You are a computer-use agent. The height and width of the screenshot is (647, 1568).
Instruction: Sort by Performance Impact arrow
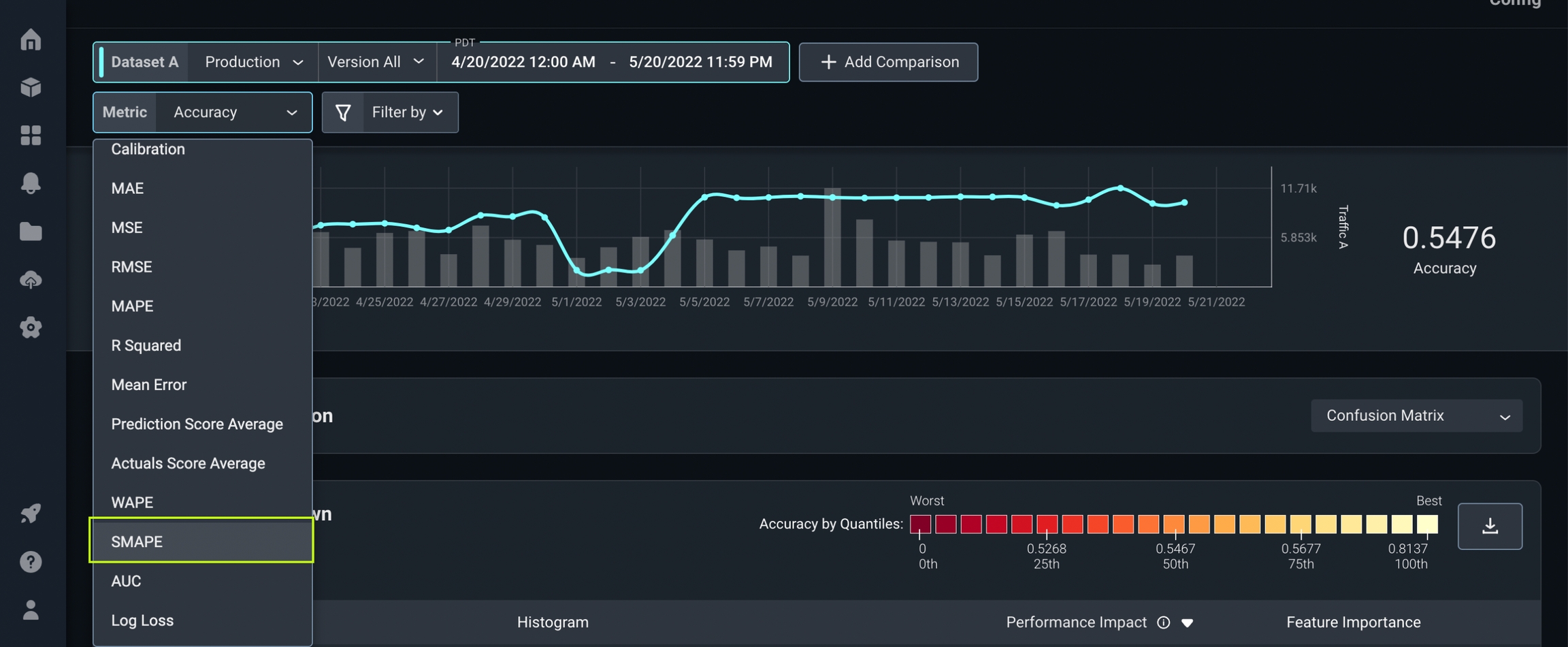click(1188, 622)
